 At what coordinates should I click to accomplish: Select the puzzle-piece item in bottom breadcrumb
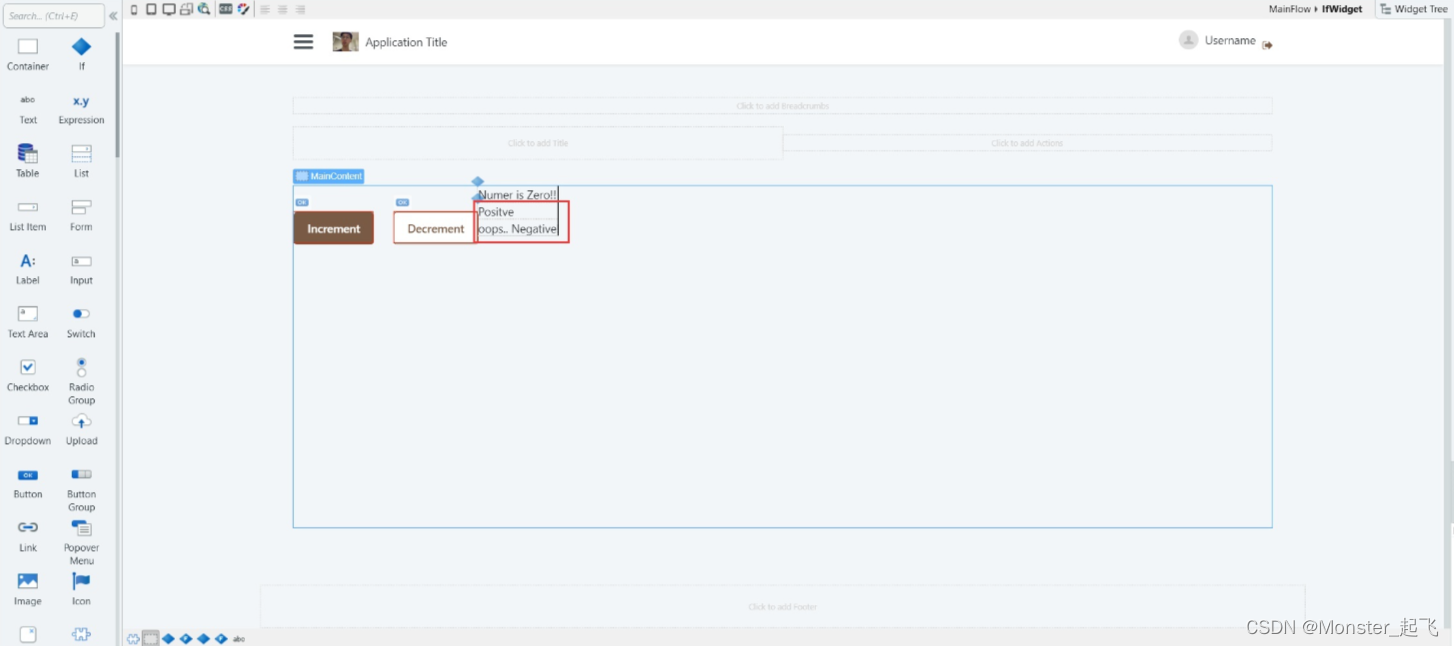tap(133, 638)
